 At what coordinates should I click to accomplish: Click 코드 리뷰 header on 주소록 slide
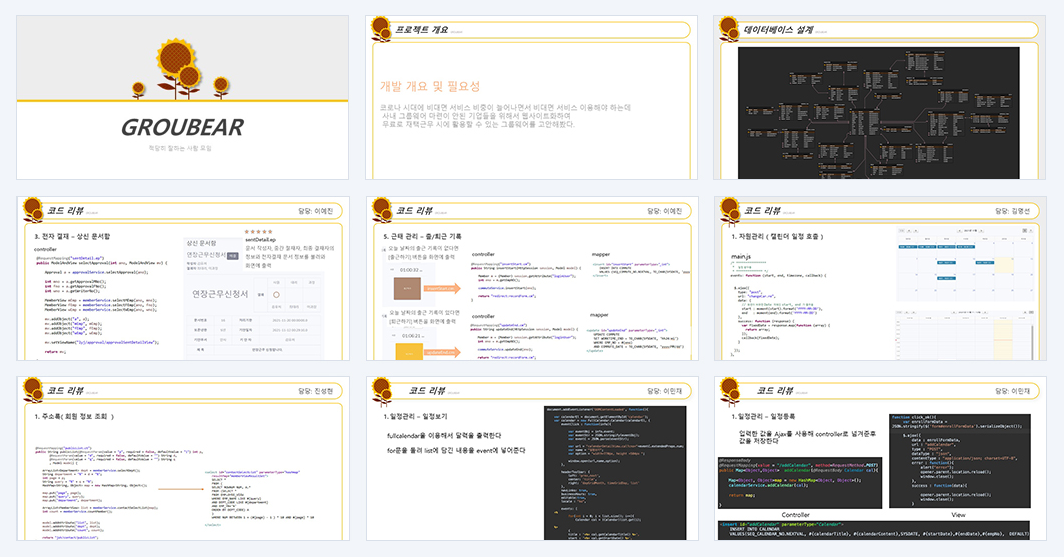65,390
